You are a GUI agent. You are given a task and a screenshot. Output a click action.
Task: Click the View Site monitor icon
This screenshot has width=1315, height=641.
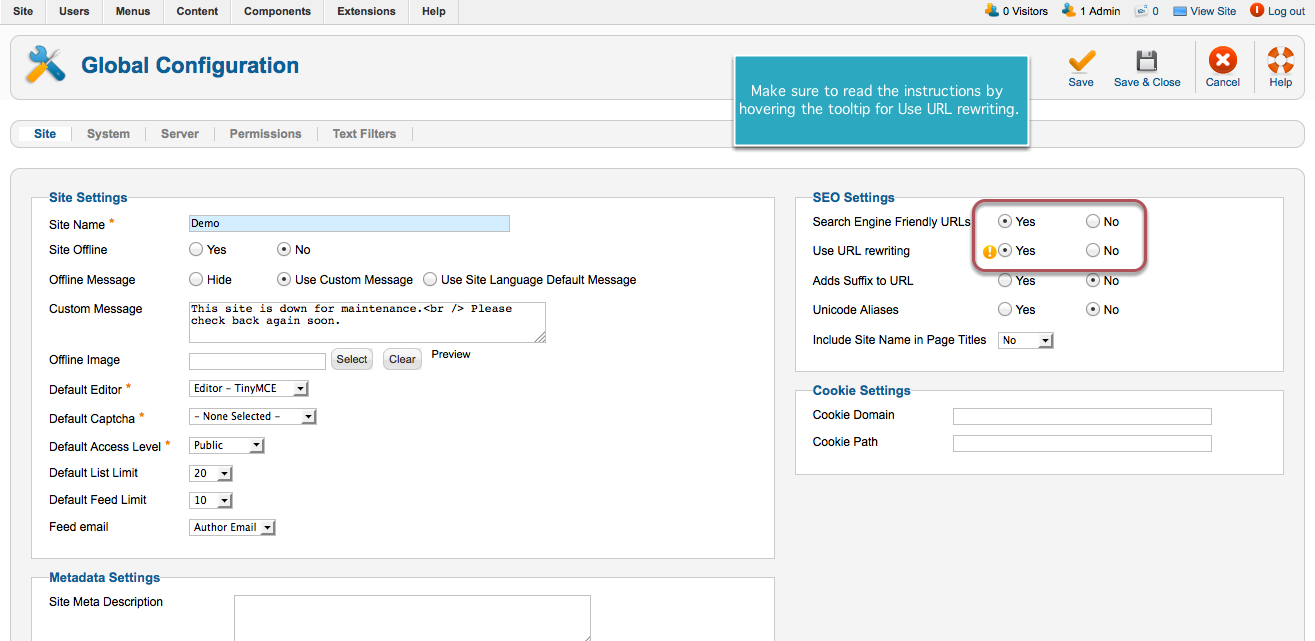(x=1180, y=11)
